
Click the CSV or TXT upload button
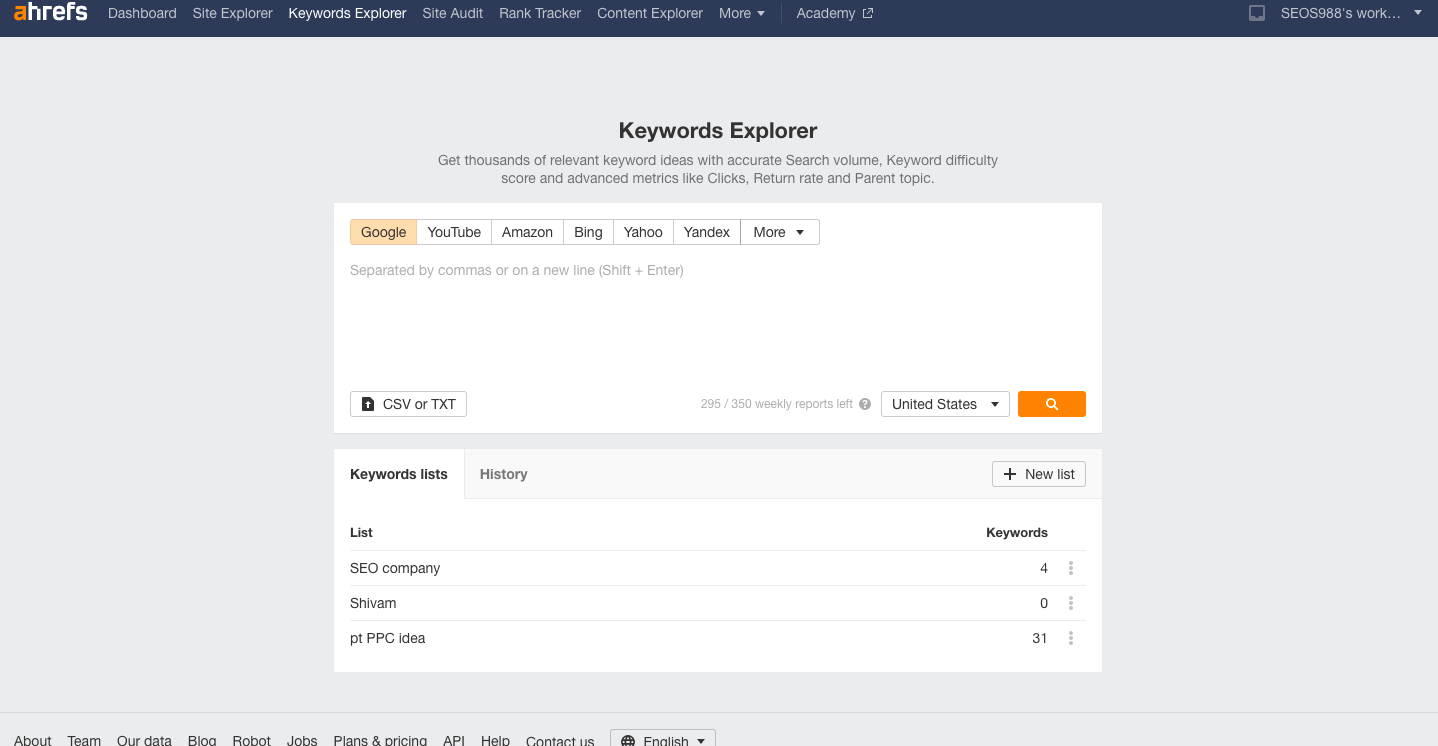(x=408, y=404)
